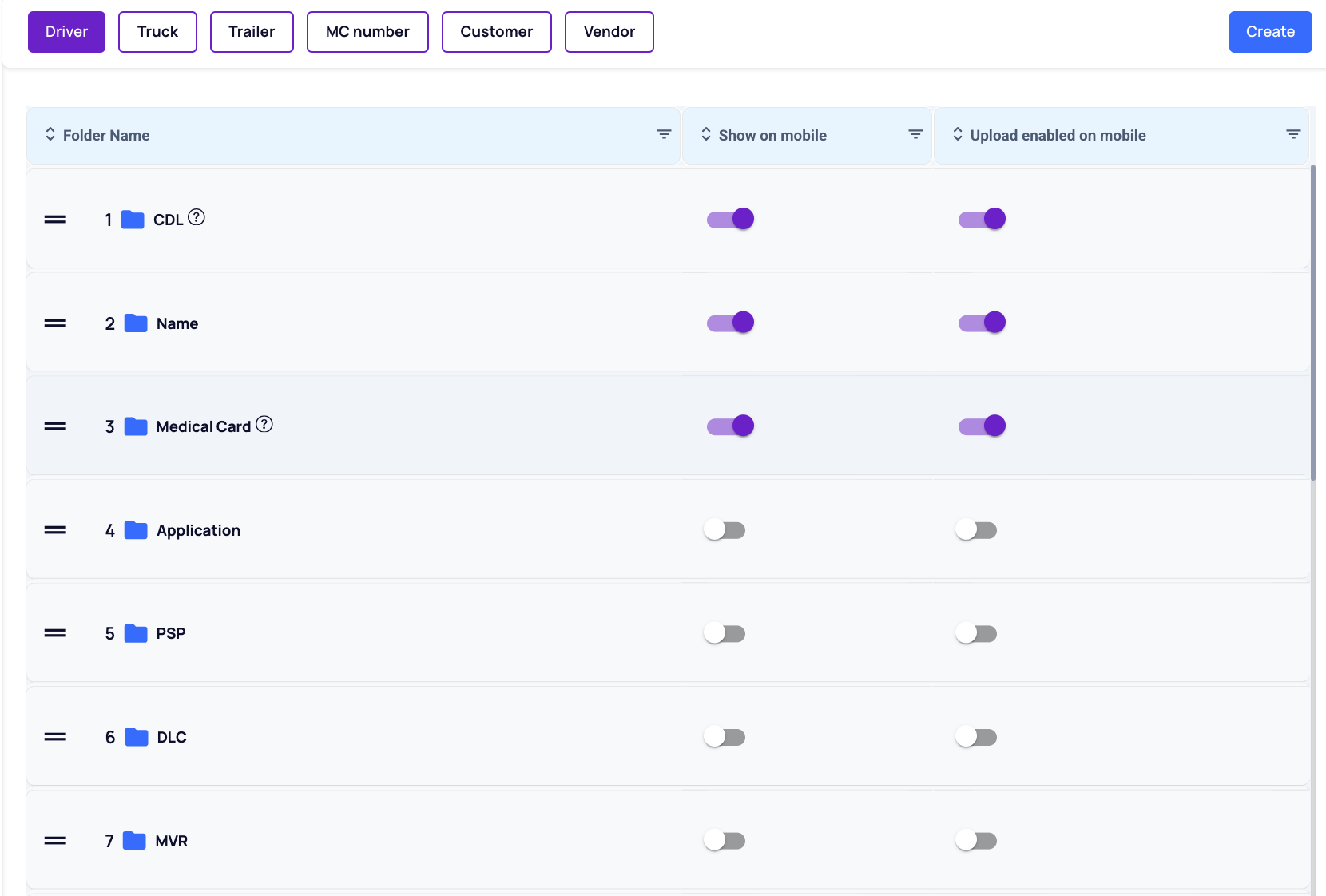The image size is (1326, 896).
Task: Sort by Show on mobile arrows
Action: tap(706, 134)
